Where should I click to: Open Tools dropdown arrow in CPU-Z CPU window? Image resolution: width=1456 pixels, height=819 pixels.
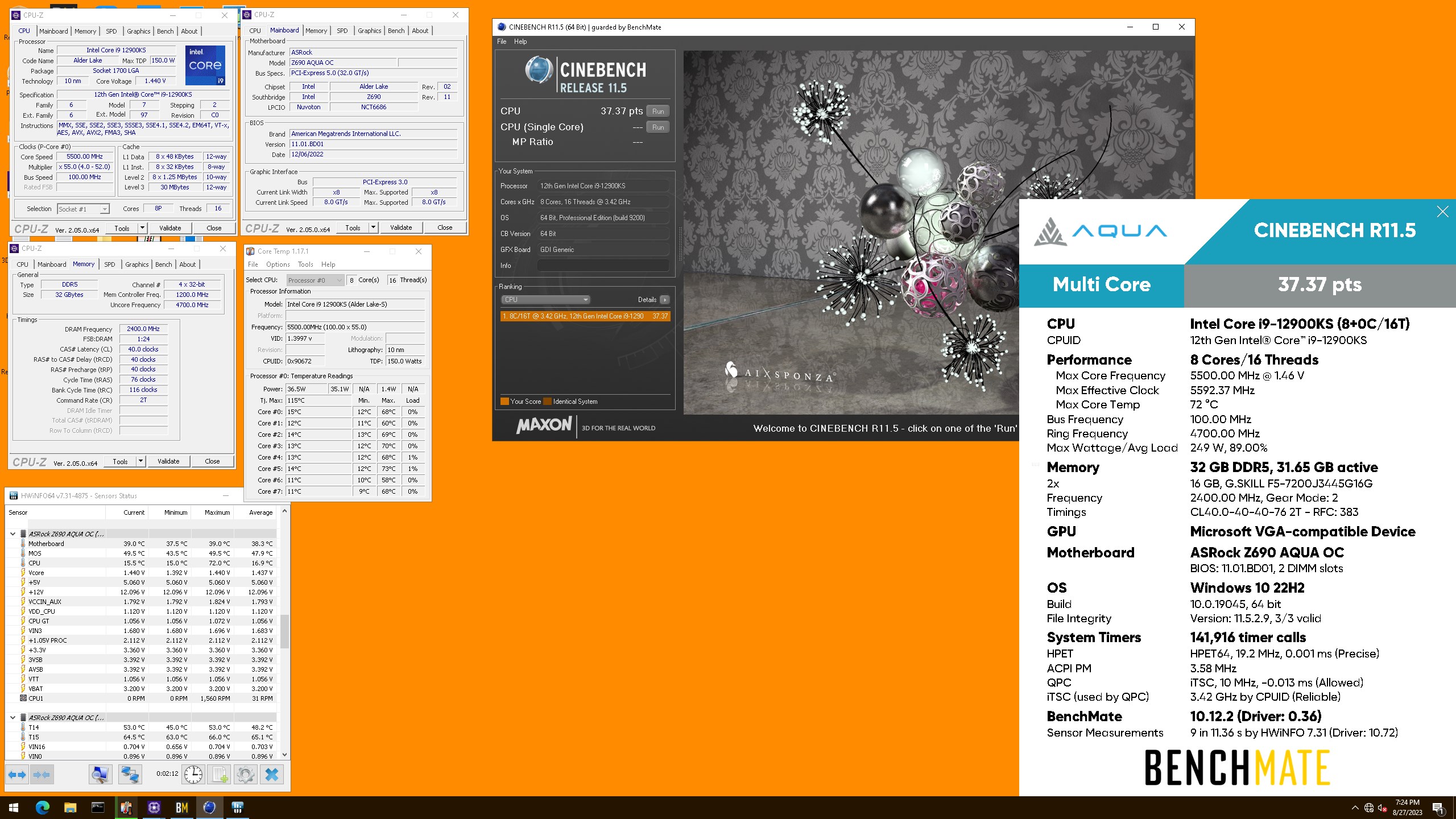tap(142, 228)
